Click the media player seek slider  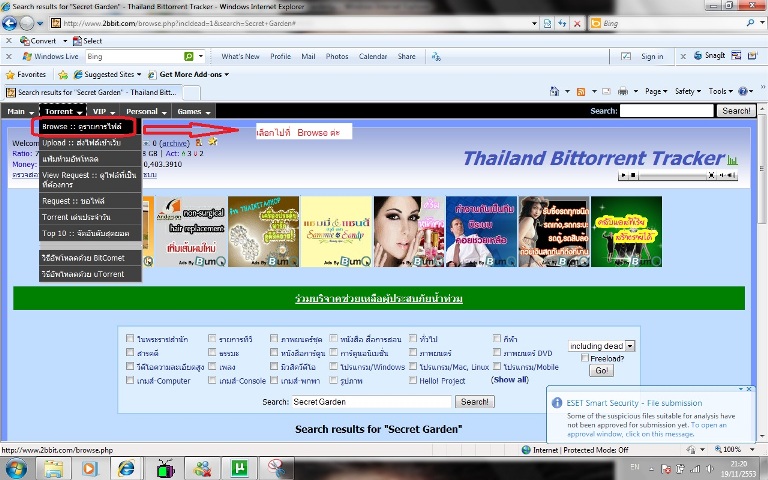[x=672, y=175]
